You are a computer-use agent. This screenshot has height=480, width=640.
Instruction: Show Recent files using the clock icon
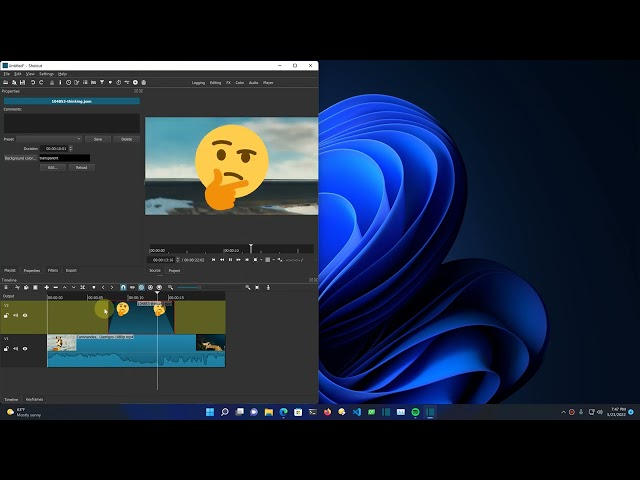[69, 82]
